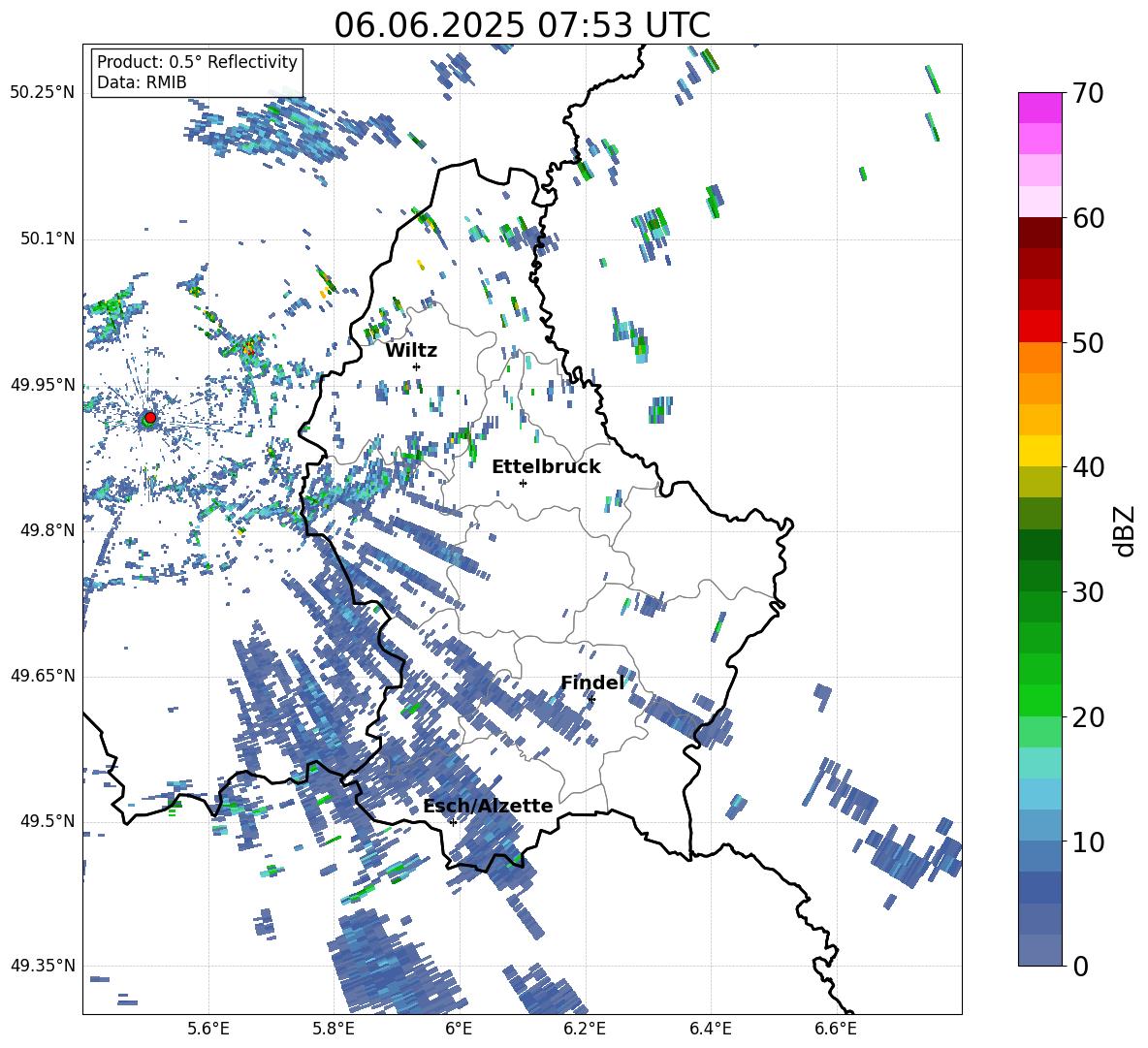This screenshot has height=1048, width=1148.
Task: Click the colorbar tick value 10
Action: [x=1089, y=842]
